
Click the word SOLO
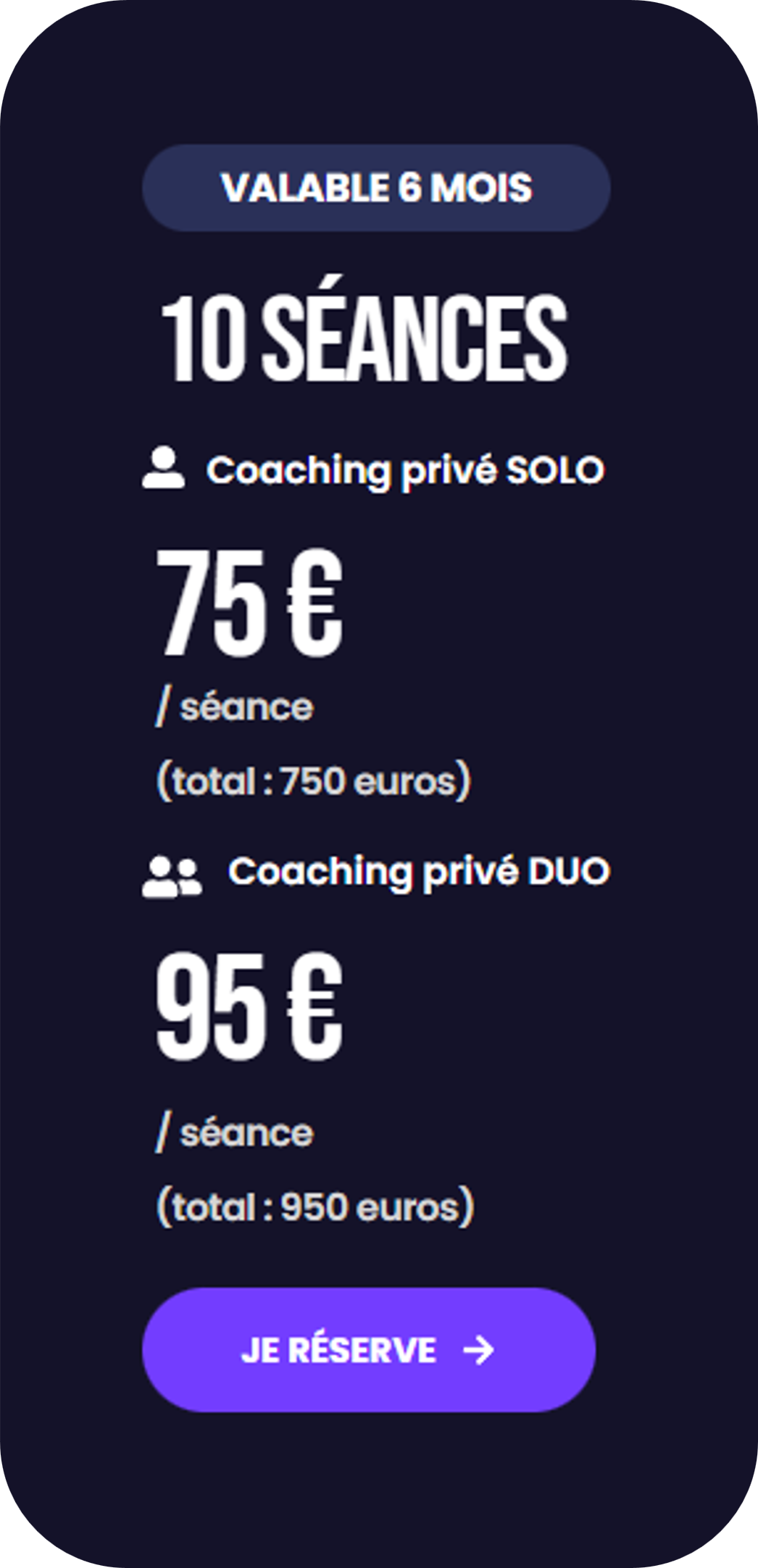coord(554,470)
